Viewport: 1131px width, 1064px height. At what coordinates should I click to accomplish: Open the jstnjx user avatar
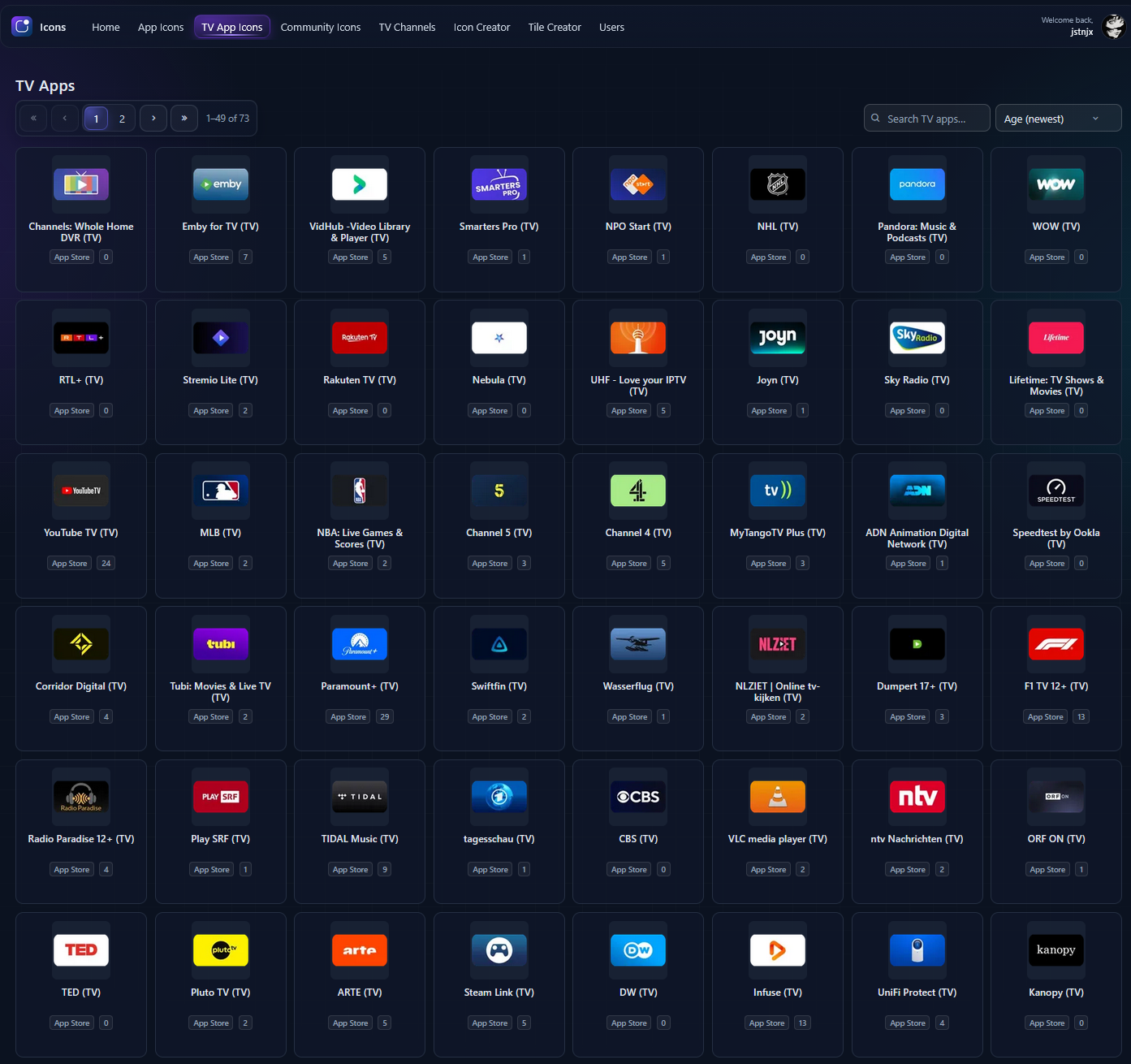[1114, 27]
